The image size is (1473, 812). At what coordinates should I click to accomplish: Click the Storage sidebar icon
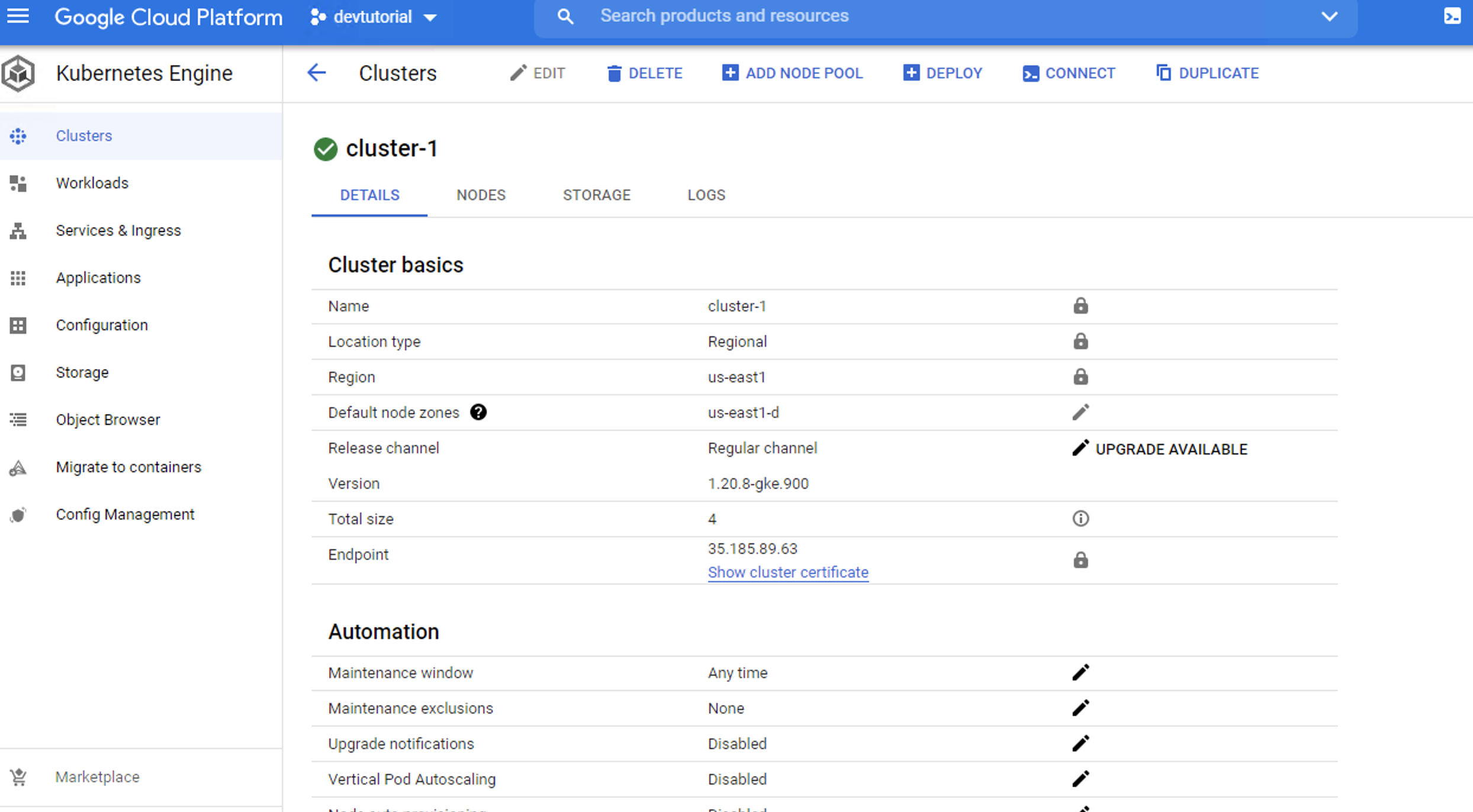[18, 373]
